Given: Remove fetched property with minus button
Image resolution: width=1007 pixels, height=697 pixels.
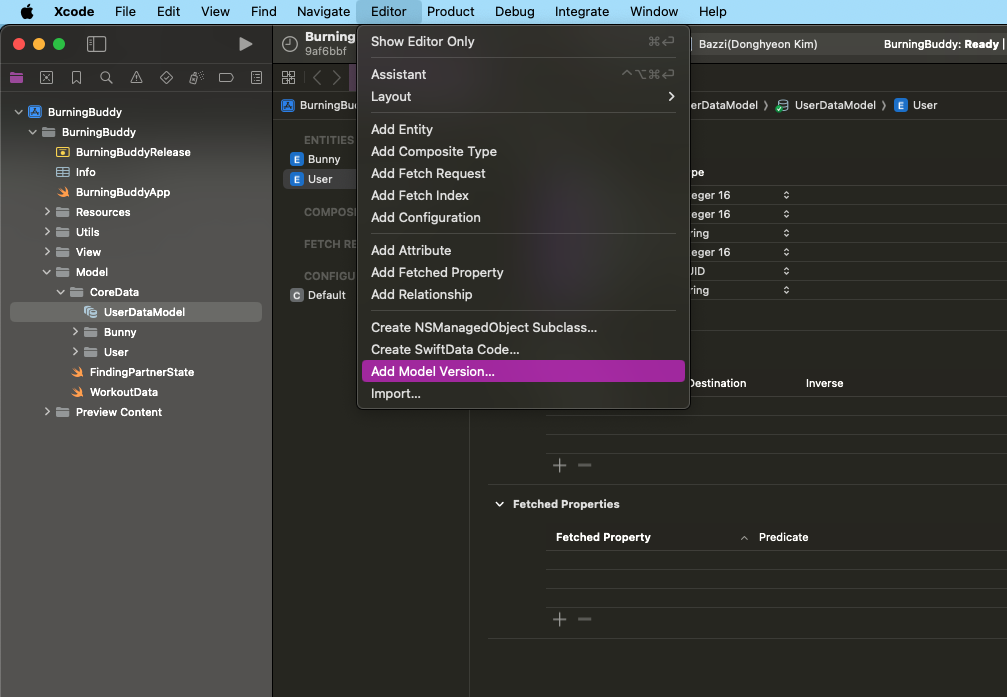Looking at the screenshot, I should coord(584,619).
